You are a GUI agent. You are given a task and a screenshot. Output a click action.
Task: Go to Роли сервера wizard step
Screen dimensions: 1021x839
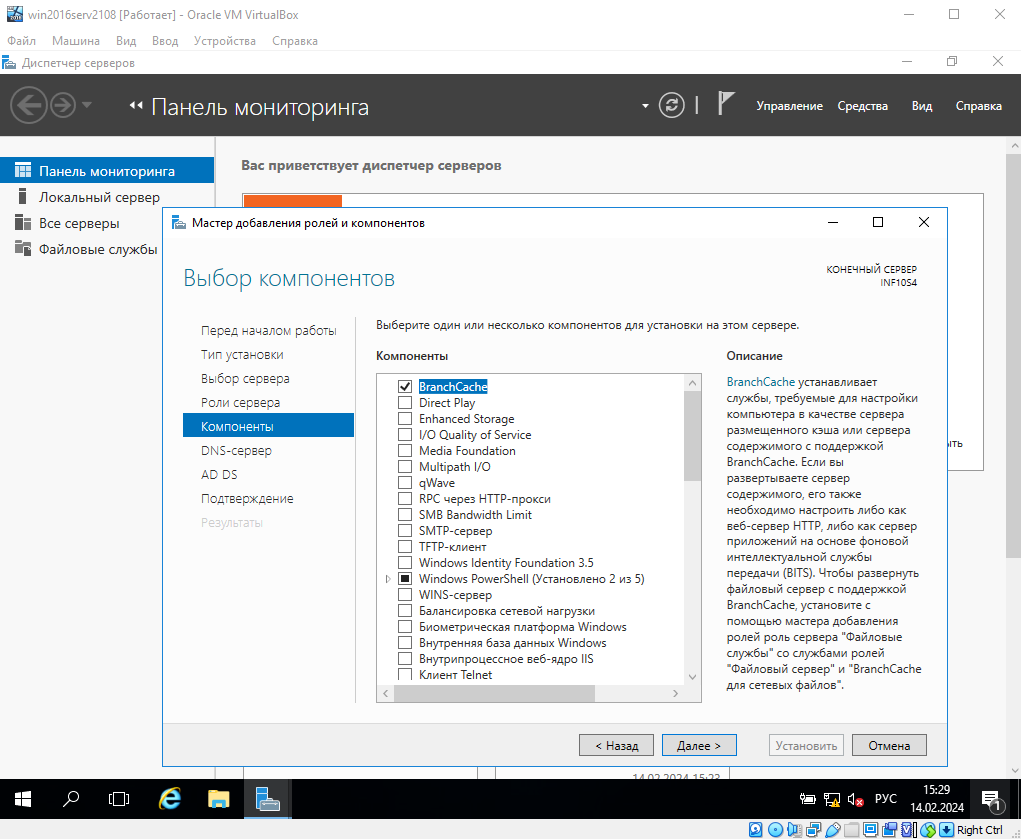[240, 403]
